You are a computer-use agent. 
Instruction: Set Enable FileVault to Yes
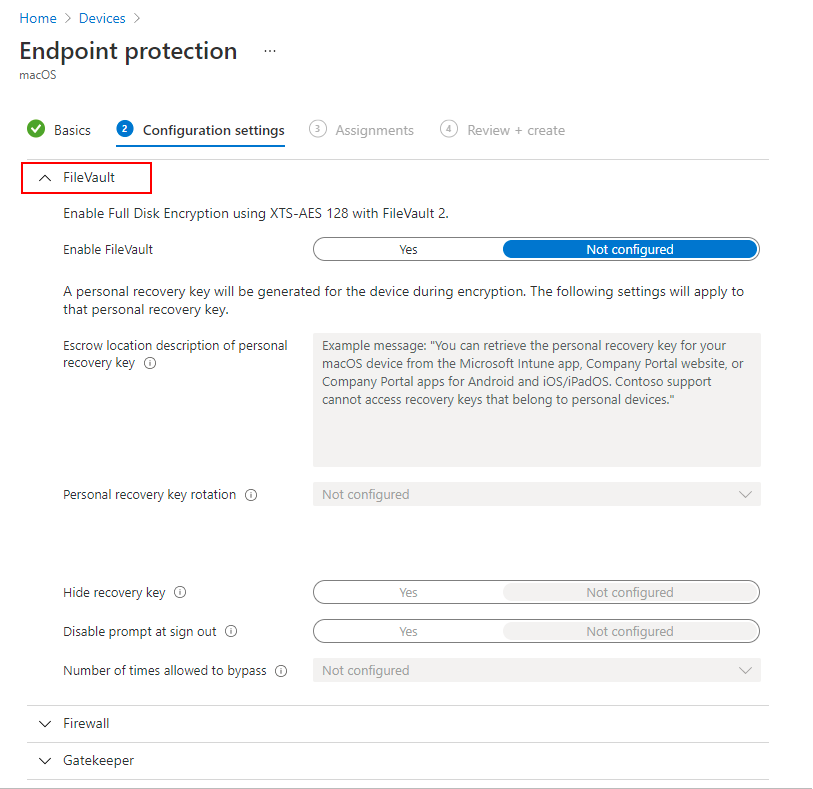[408, 250]
